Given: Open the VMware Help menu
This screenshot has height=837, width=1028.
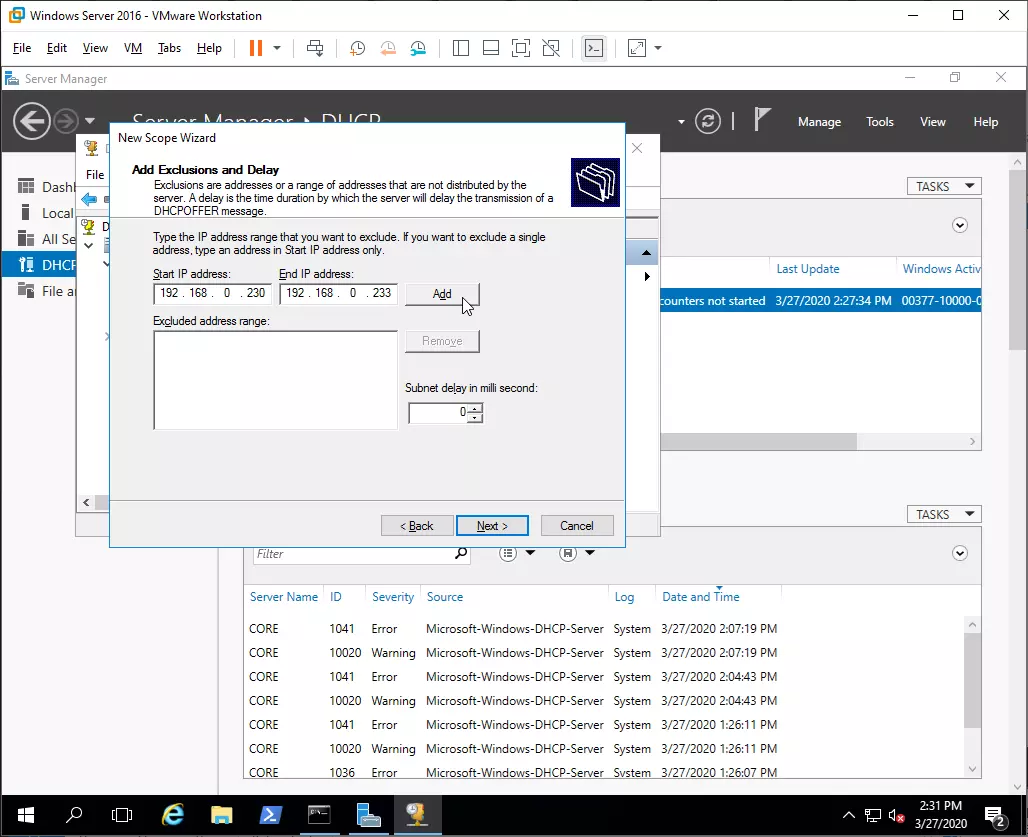Looking at the screenshot, I should pyautogui.click(x=209, y=48).
